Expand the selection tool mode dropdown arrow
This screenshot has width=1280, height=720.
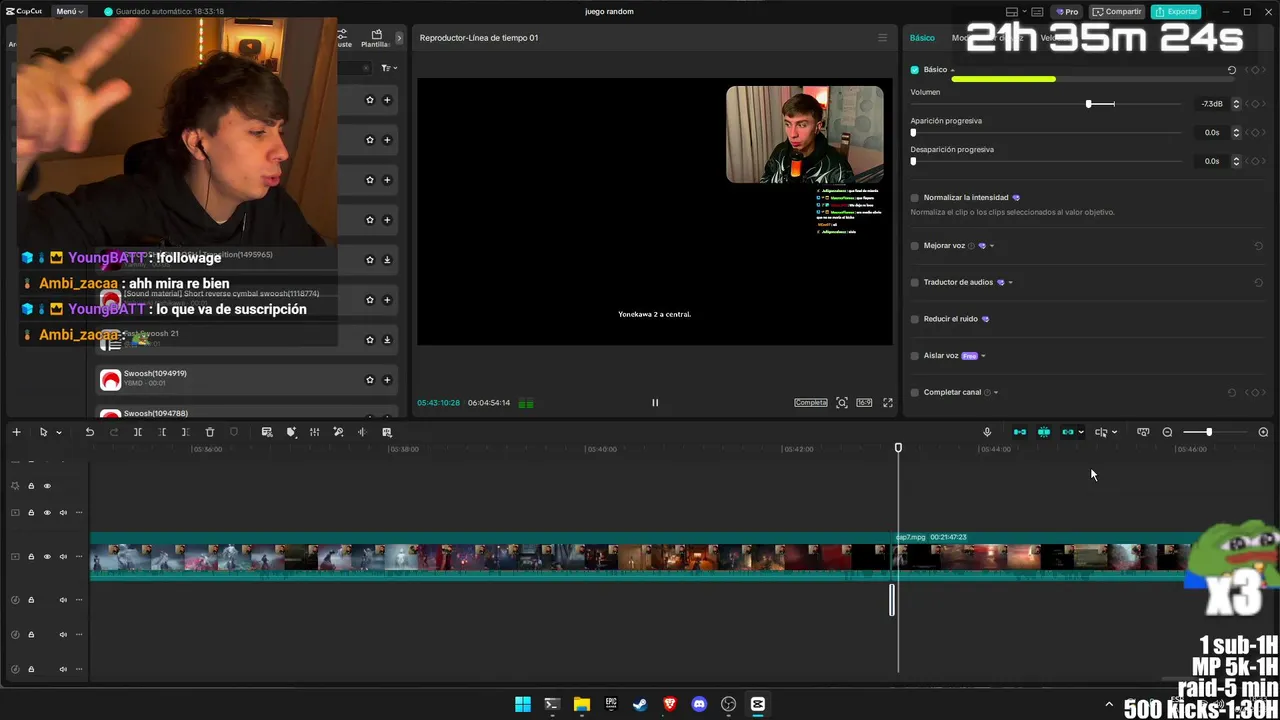point(59,433)
